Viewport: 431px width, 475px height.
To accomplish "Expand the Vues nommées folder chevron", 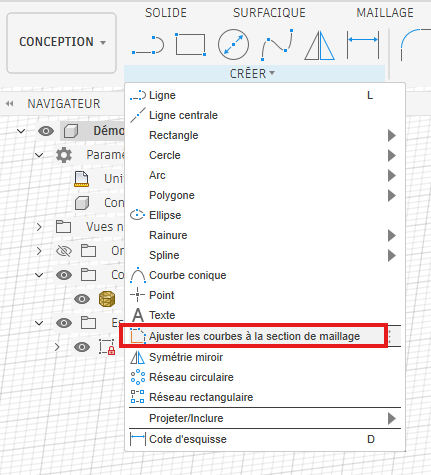I will click(39, 227).
